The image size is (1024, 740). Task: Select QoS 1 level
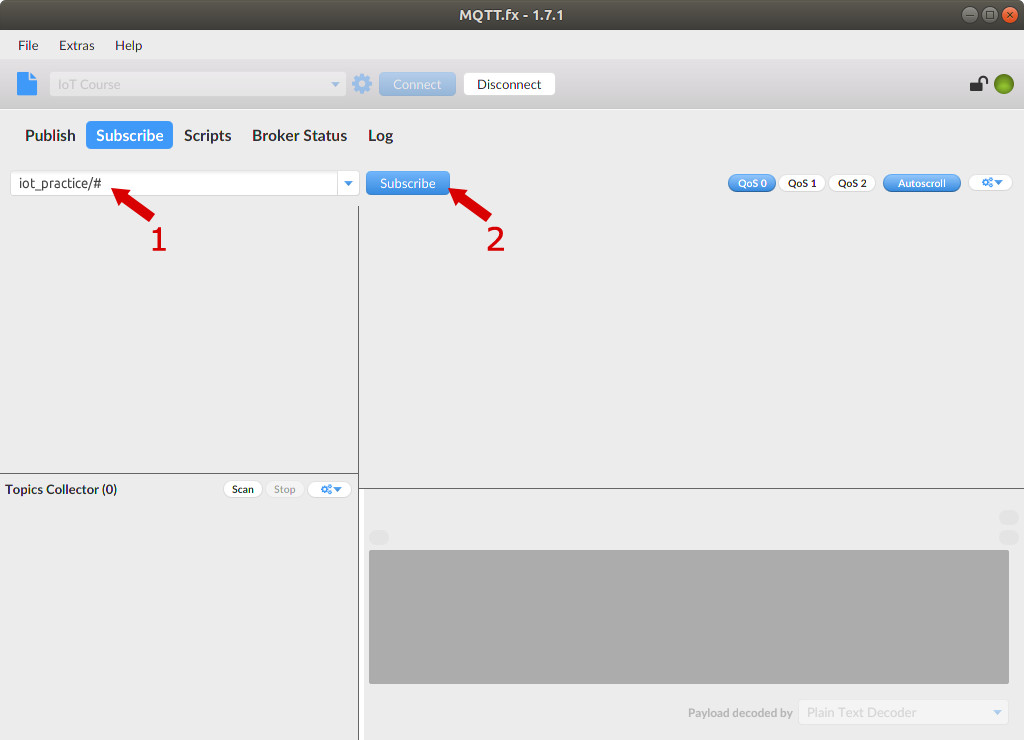[x=802, y=184]
